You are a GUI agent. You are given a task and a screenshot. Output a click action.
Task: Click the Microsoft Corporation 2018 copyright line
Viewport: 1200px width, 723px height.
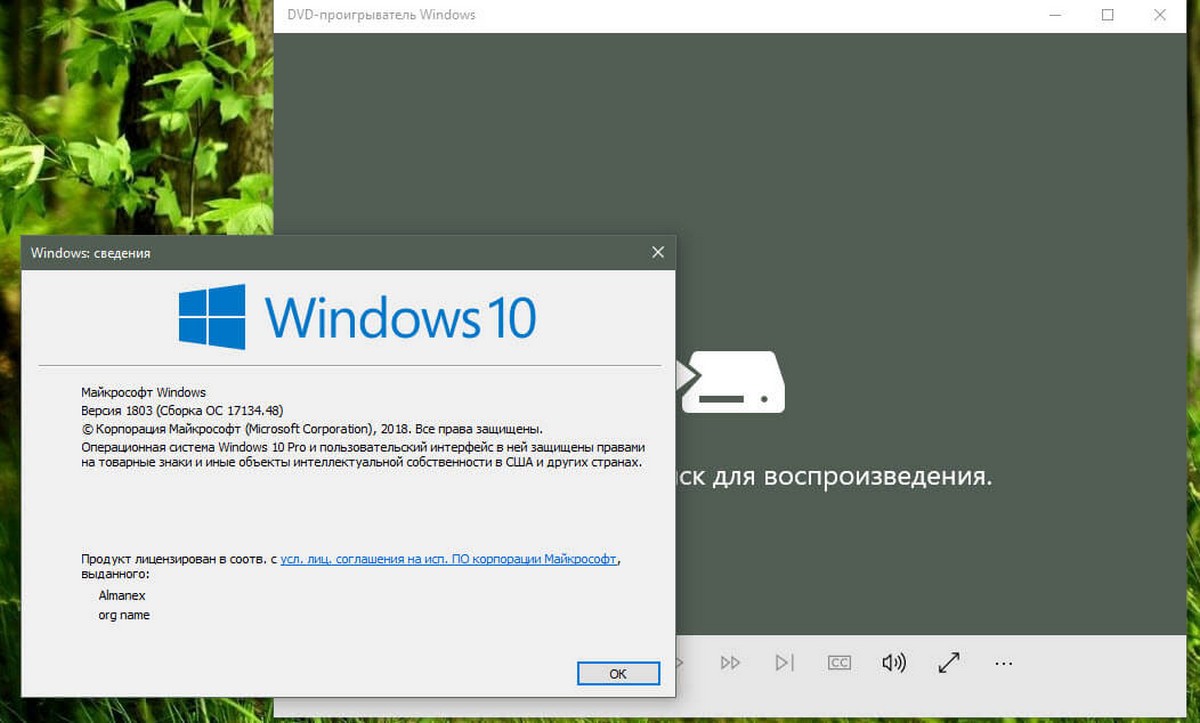coord(312,429)
